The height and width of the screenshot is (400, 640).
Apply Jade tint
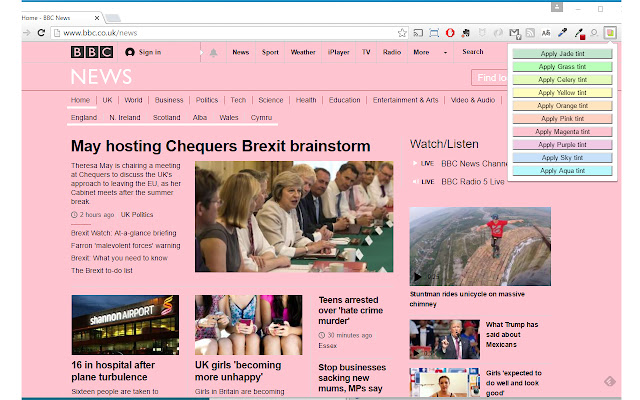(562, 53)
